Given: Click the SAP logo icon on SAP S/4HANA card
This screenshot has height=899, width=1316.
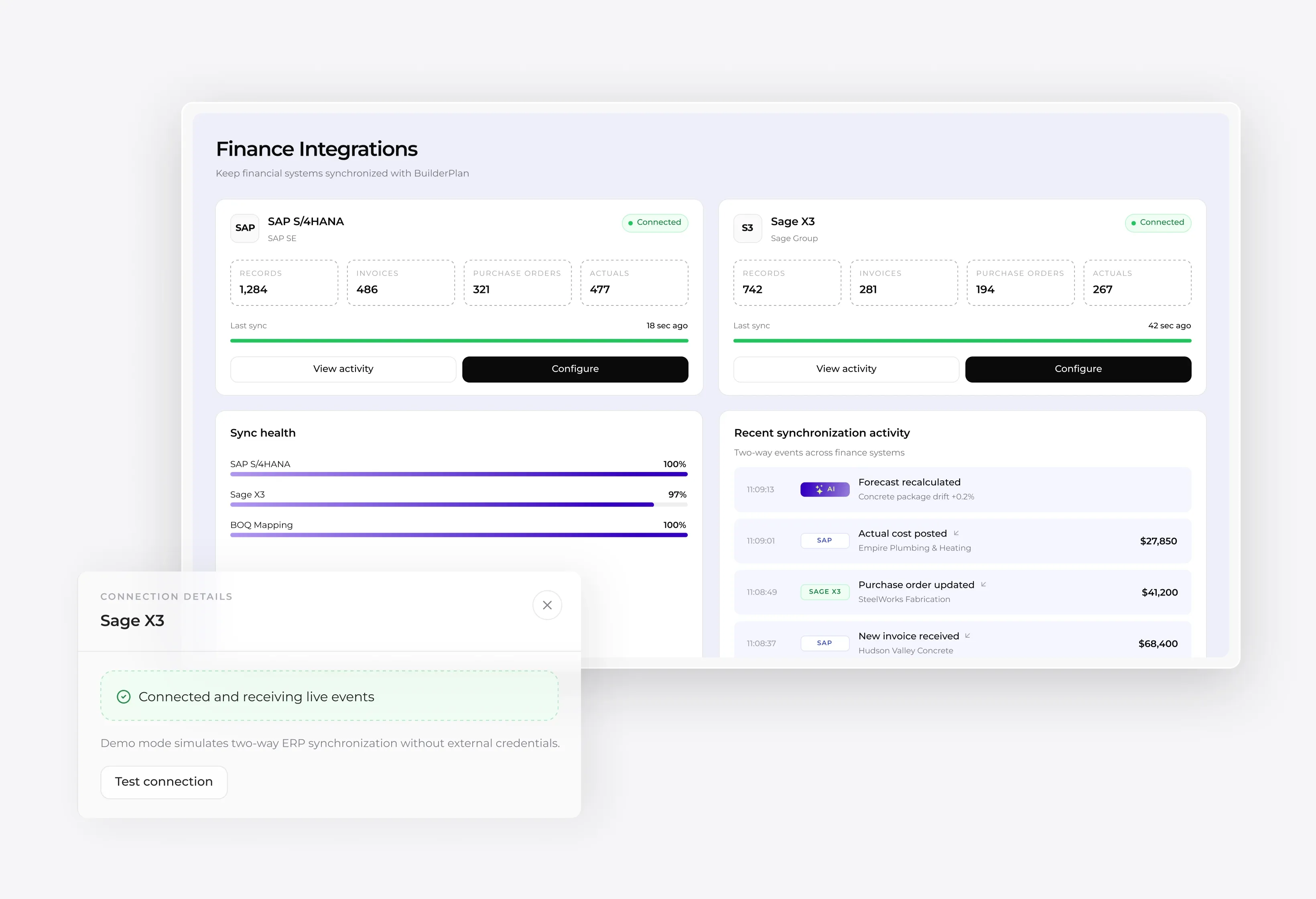Looking at the screenshot, I should tap(245, 228).
